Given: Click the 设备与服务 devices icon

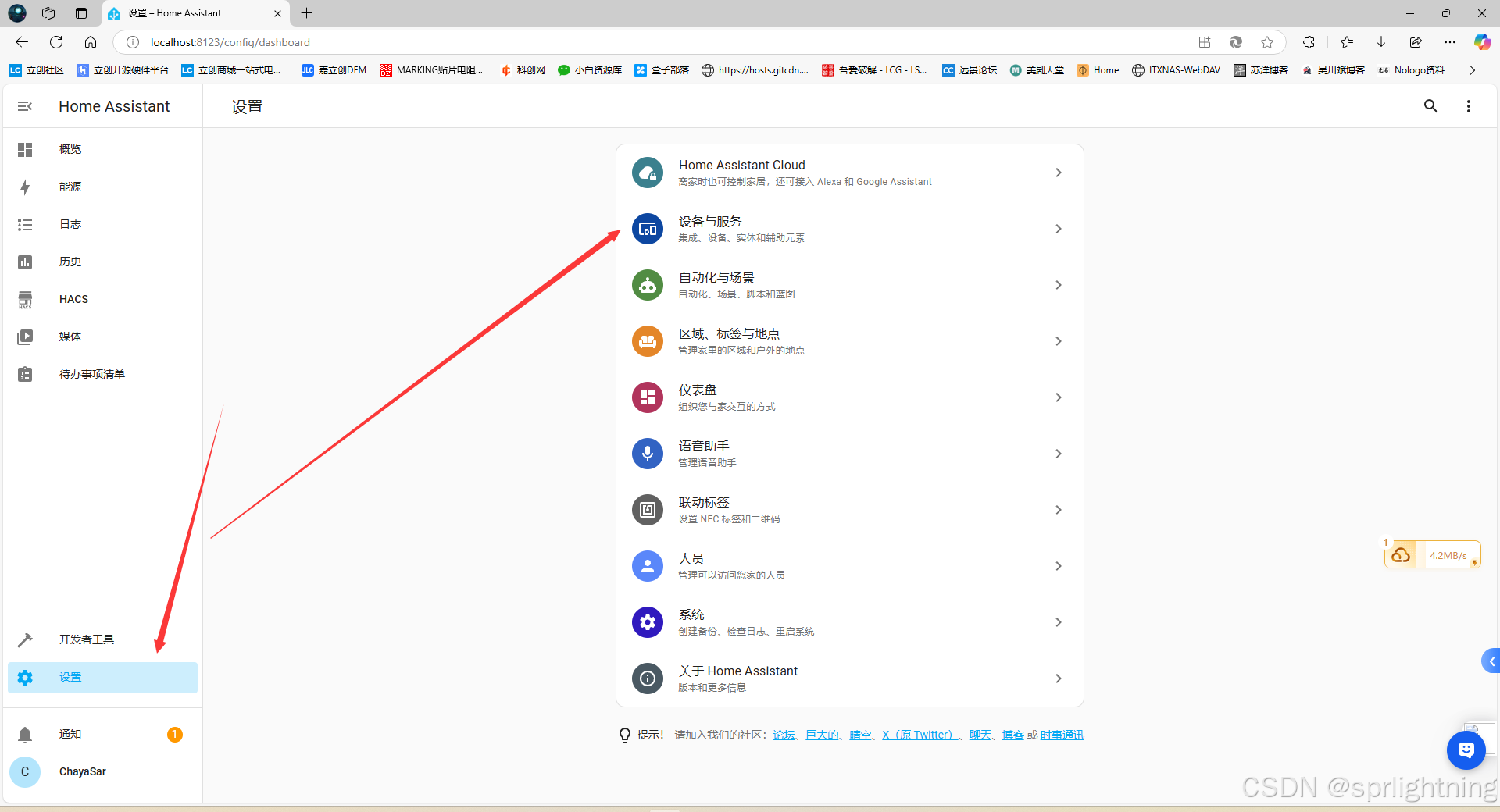Looking at the screenshot, I should click(x=648, y=229).
